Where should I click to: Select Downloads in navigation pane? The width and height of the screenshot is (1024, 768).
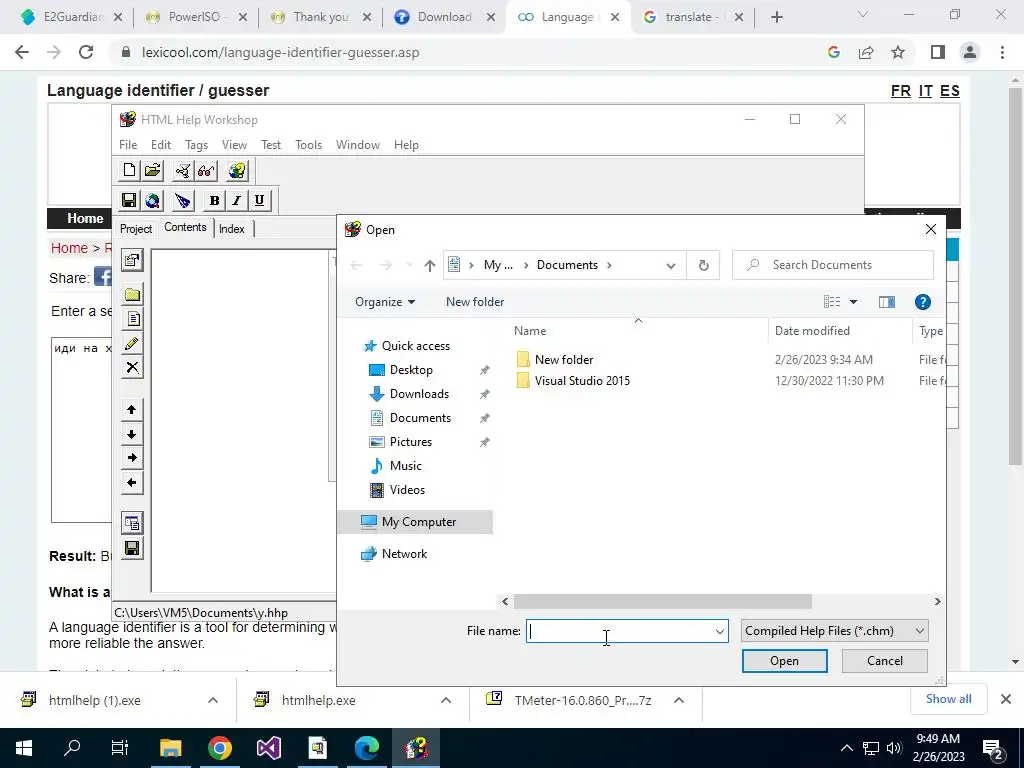[419, 394]
